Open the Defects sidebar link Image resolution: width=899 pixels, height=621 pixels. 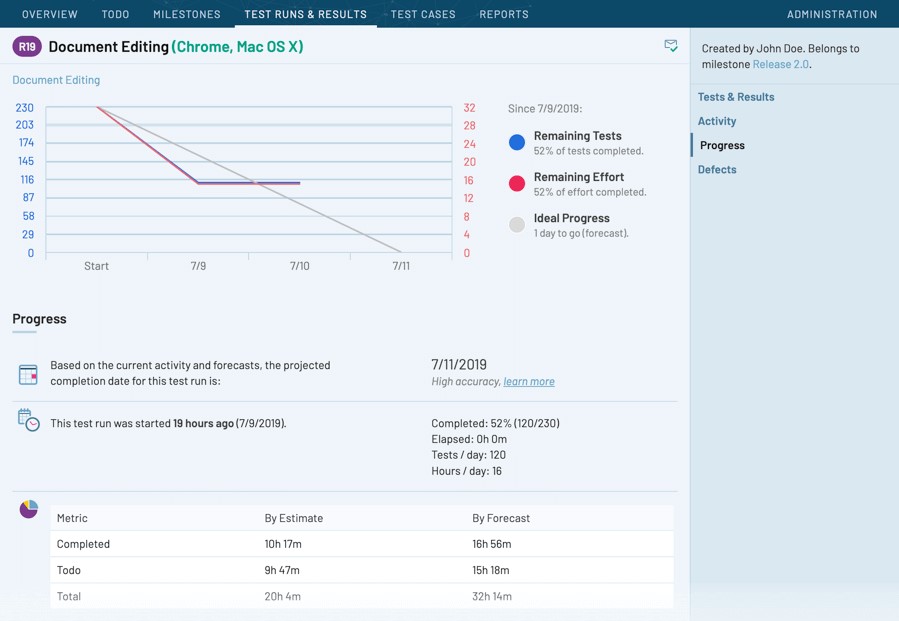(717, 169)
